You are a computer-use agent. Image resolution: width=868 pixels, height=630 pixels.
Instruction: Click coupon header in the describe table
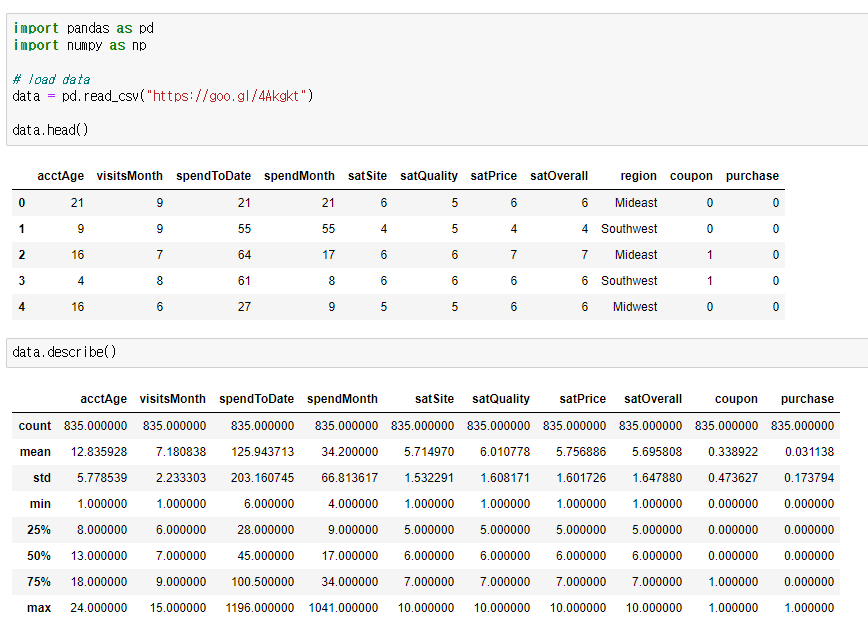[x=736, y=399]
